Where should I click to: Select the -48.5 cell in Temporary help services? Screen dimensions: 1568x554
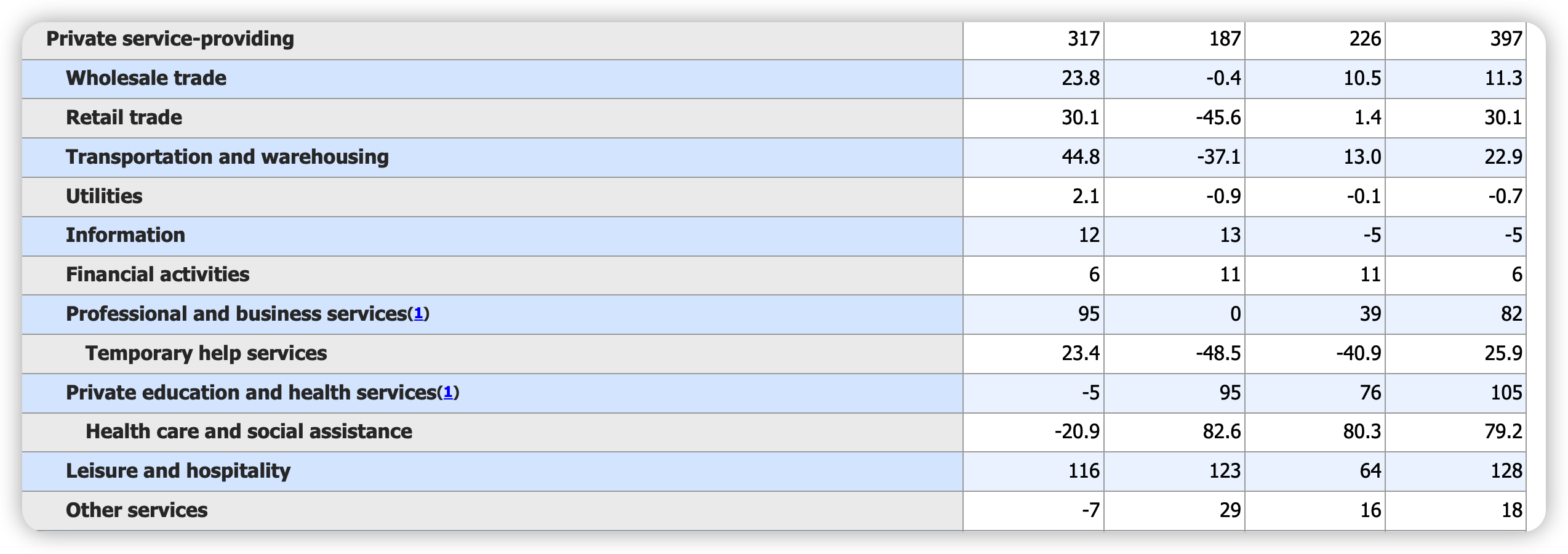[1218, 353]
